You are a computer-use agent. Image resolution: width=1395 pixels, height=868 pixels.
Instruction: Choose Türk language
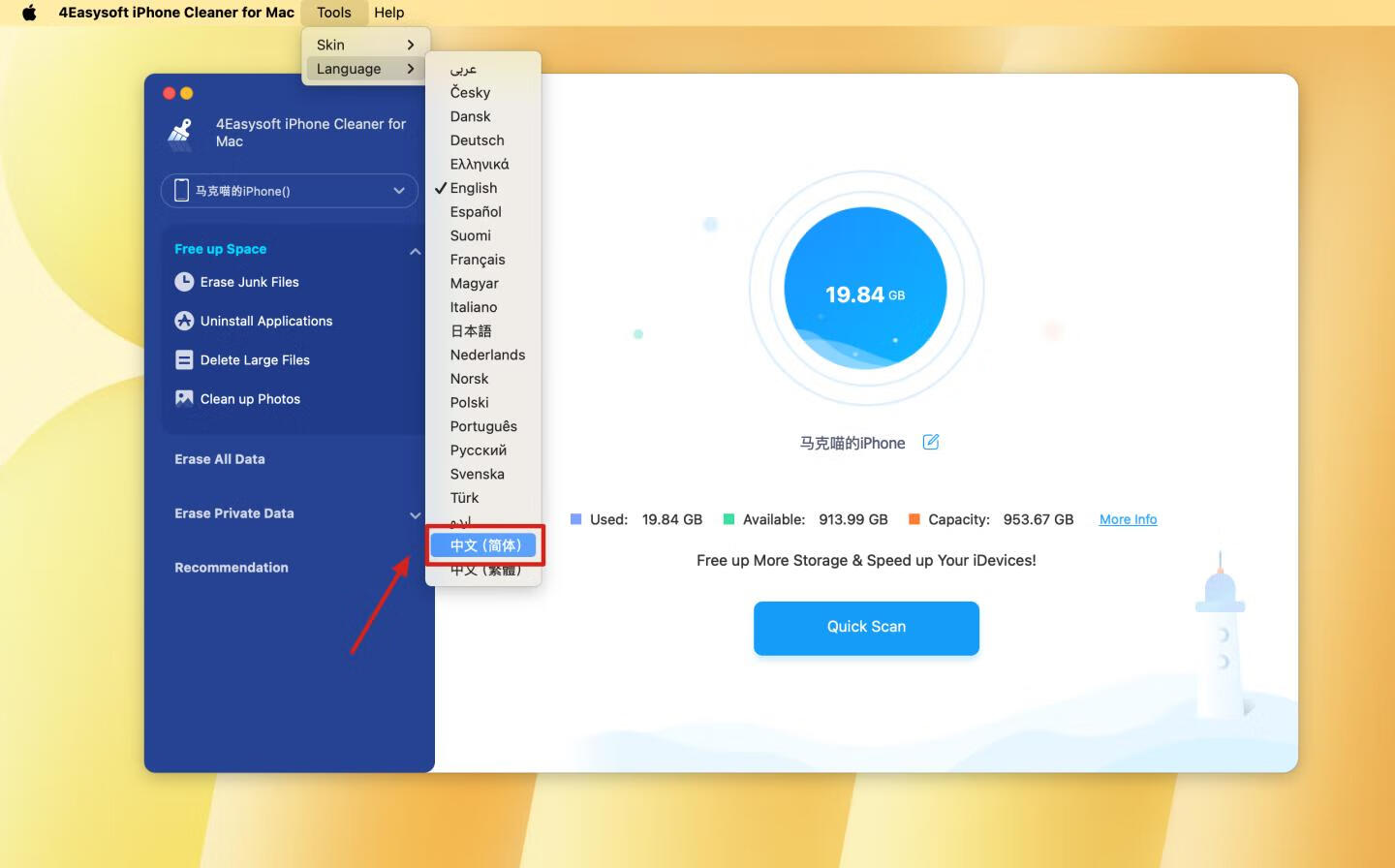pos(483,498)
